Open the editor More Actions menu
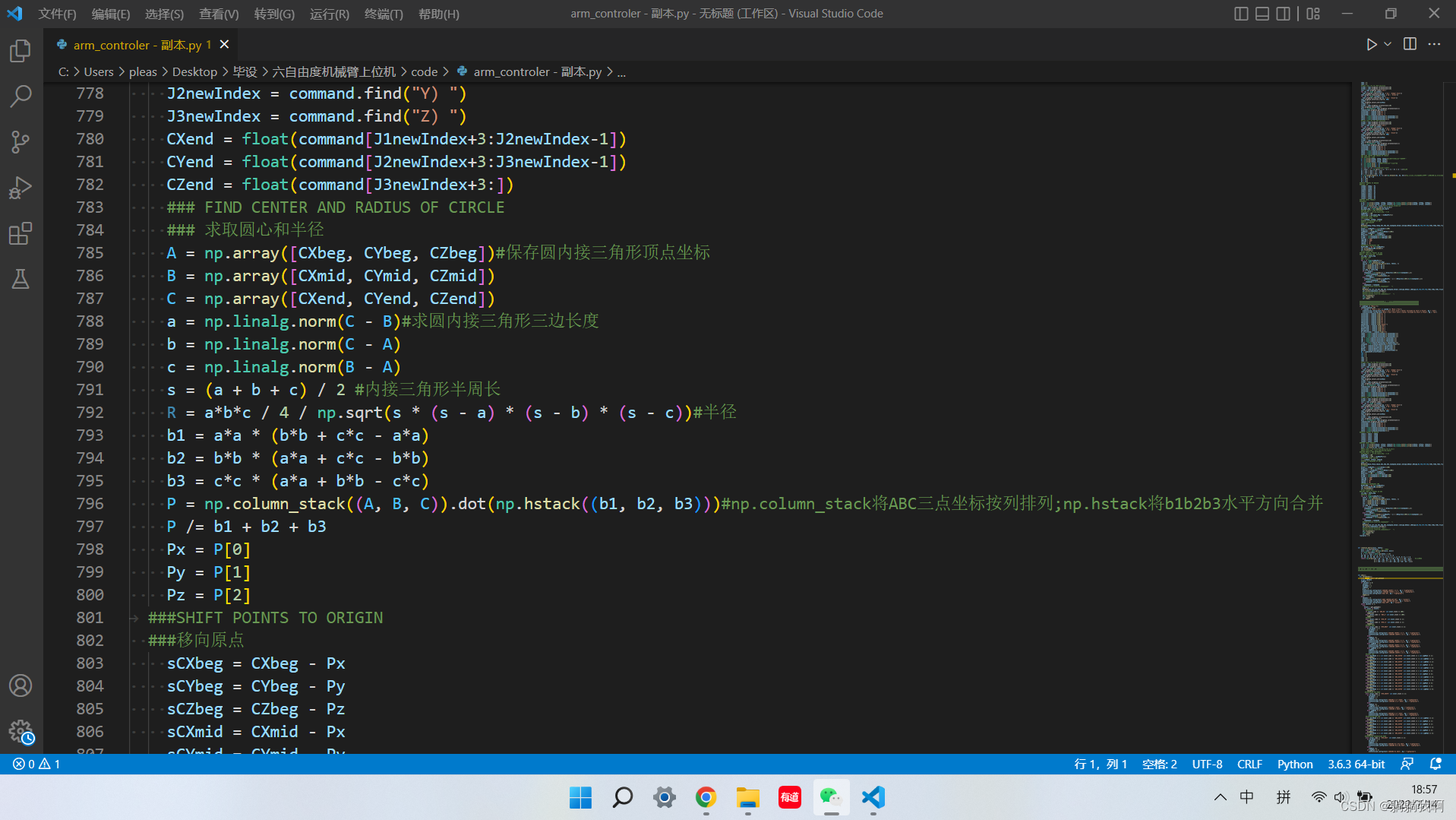Screen dimensions: 1456x820 [x=1434, y=44]
